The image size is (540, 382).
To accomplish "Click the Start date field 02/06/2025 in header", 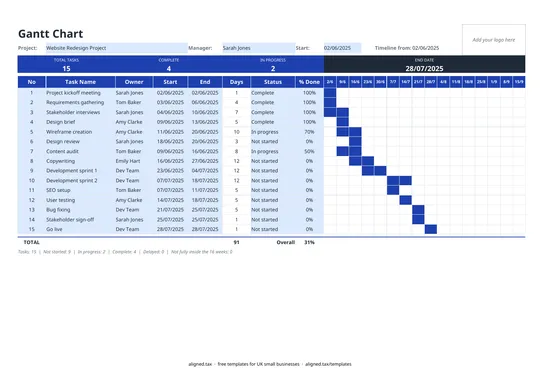I will coord(342,48).
